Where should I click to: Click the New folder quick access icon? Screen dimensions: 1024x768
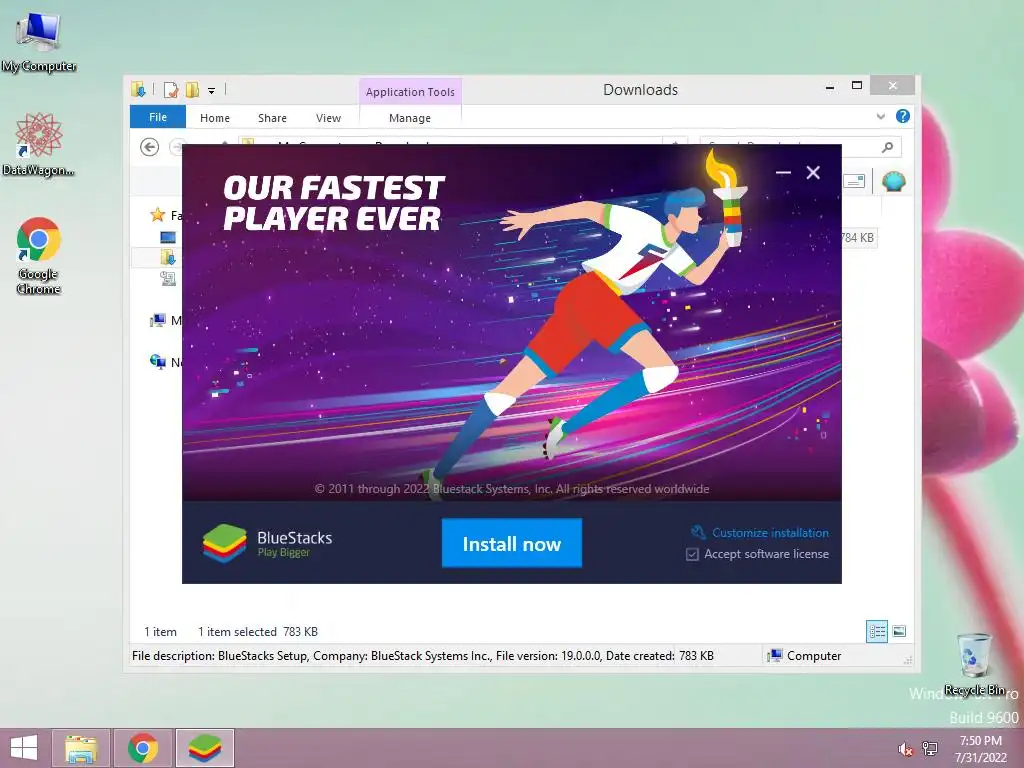pyautogui.click(x=192, y=90)
